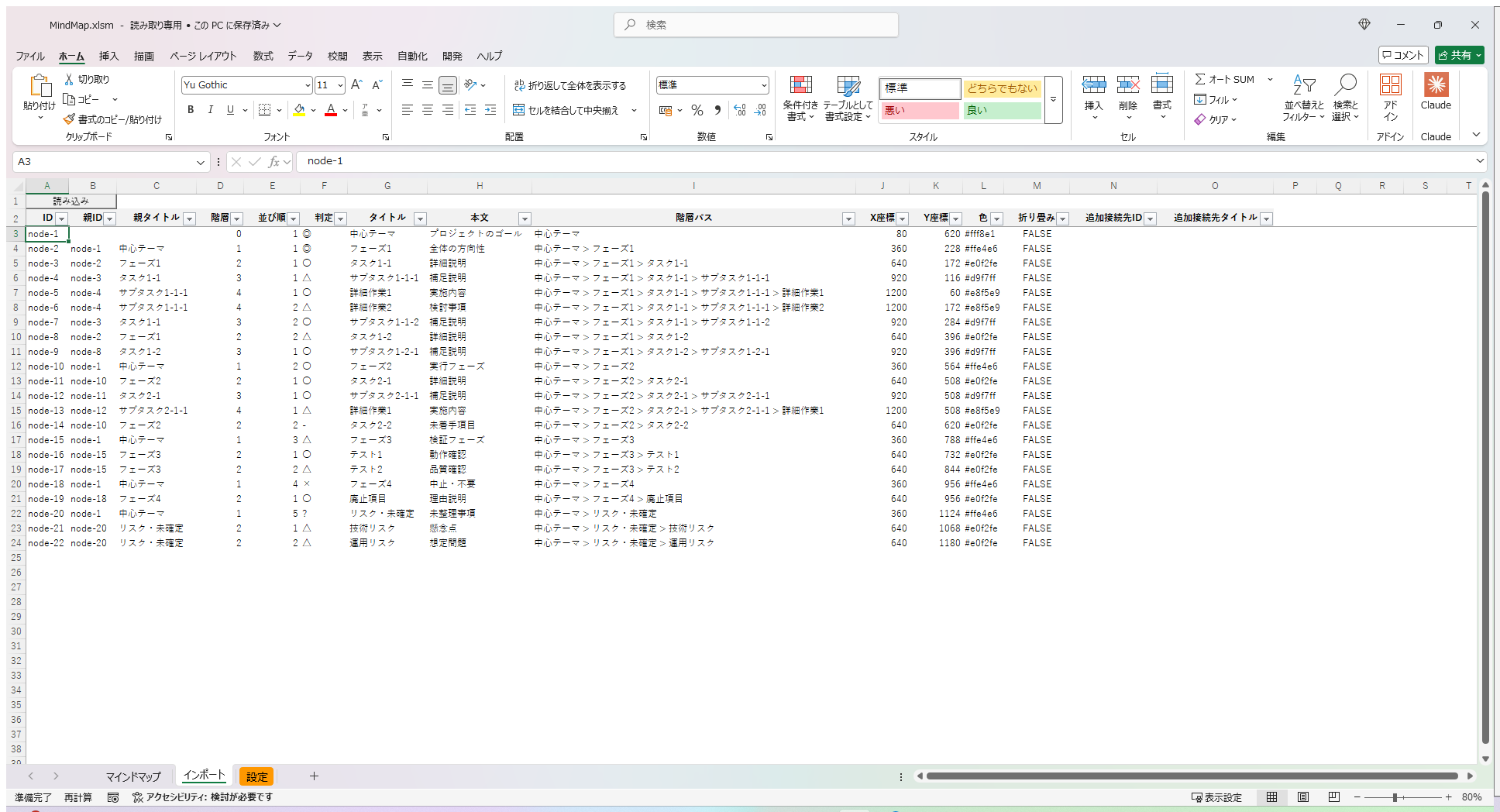Click the horizontal scrollbar at bottom
1500x812 pixels.
1193,776
